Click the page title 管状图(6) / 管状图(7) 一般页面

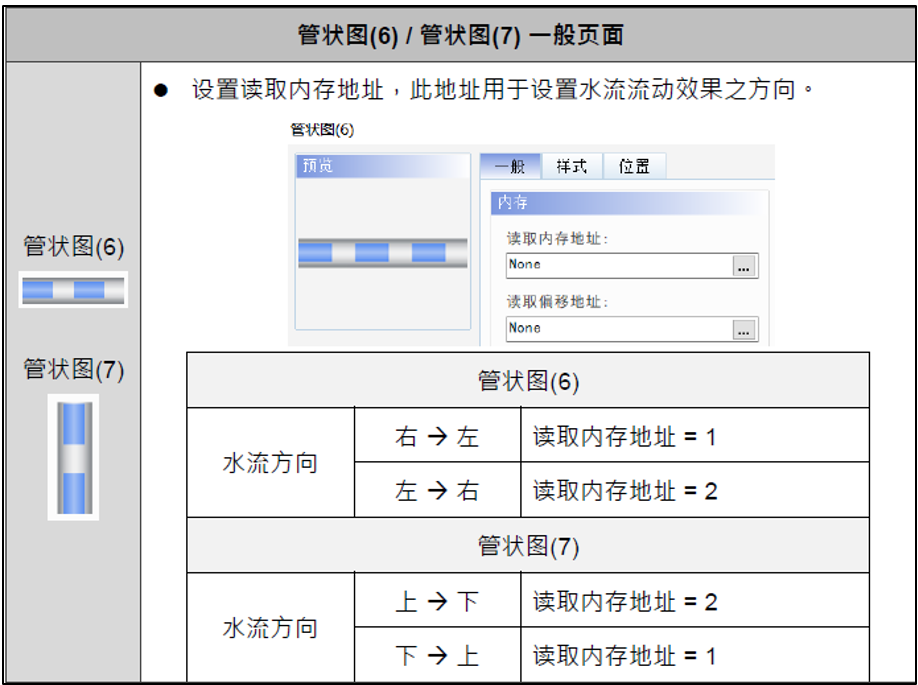tap(461, 36)
